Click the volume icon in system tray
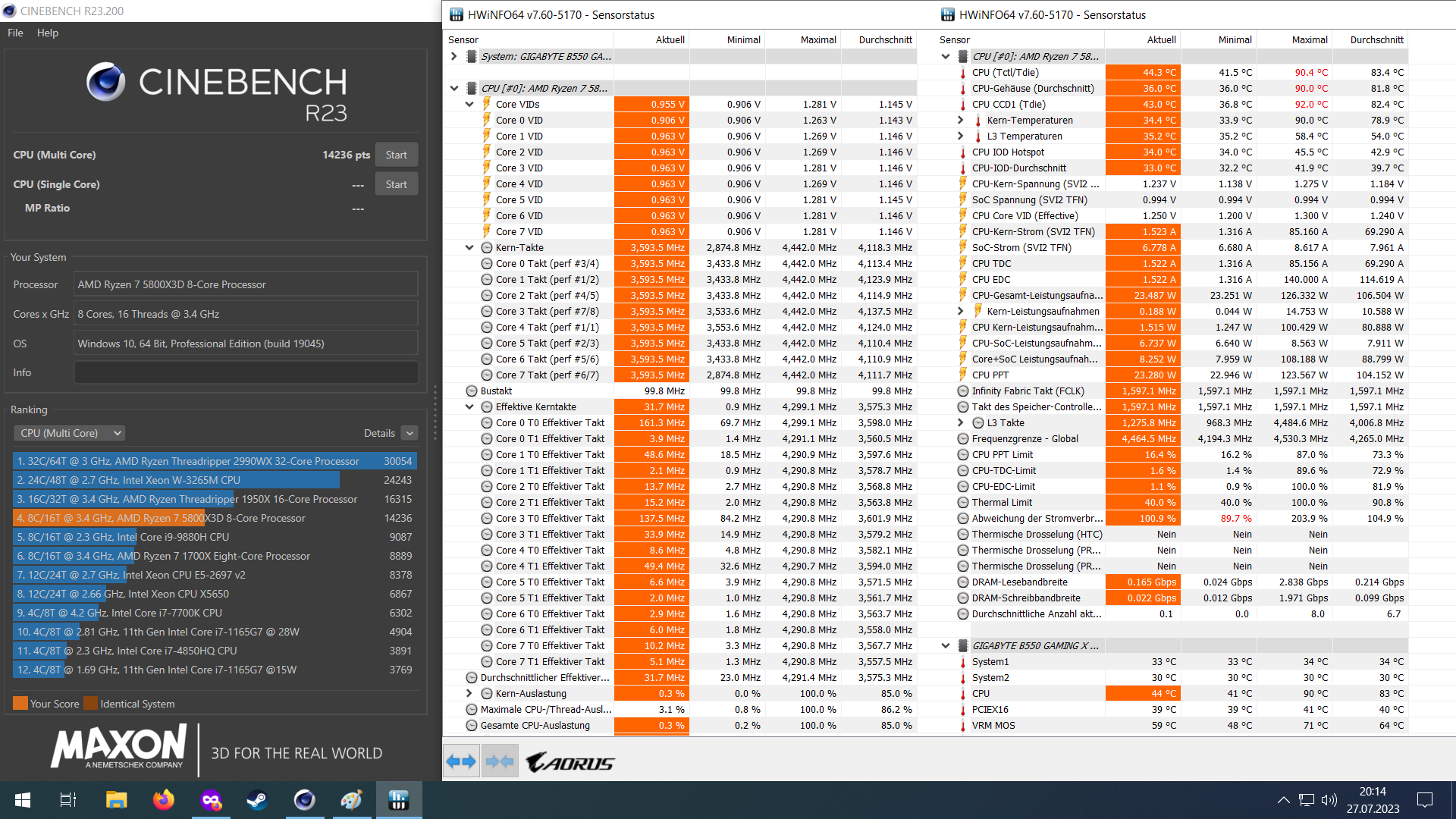Viewport: 1456px width, 819px height. pos(1329,800)
